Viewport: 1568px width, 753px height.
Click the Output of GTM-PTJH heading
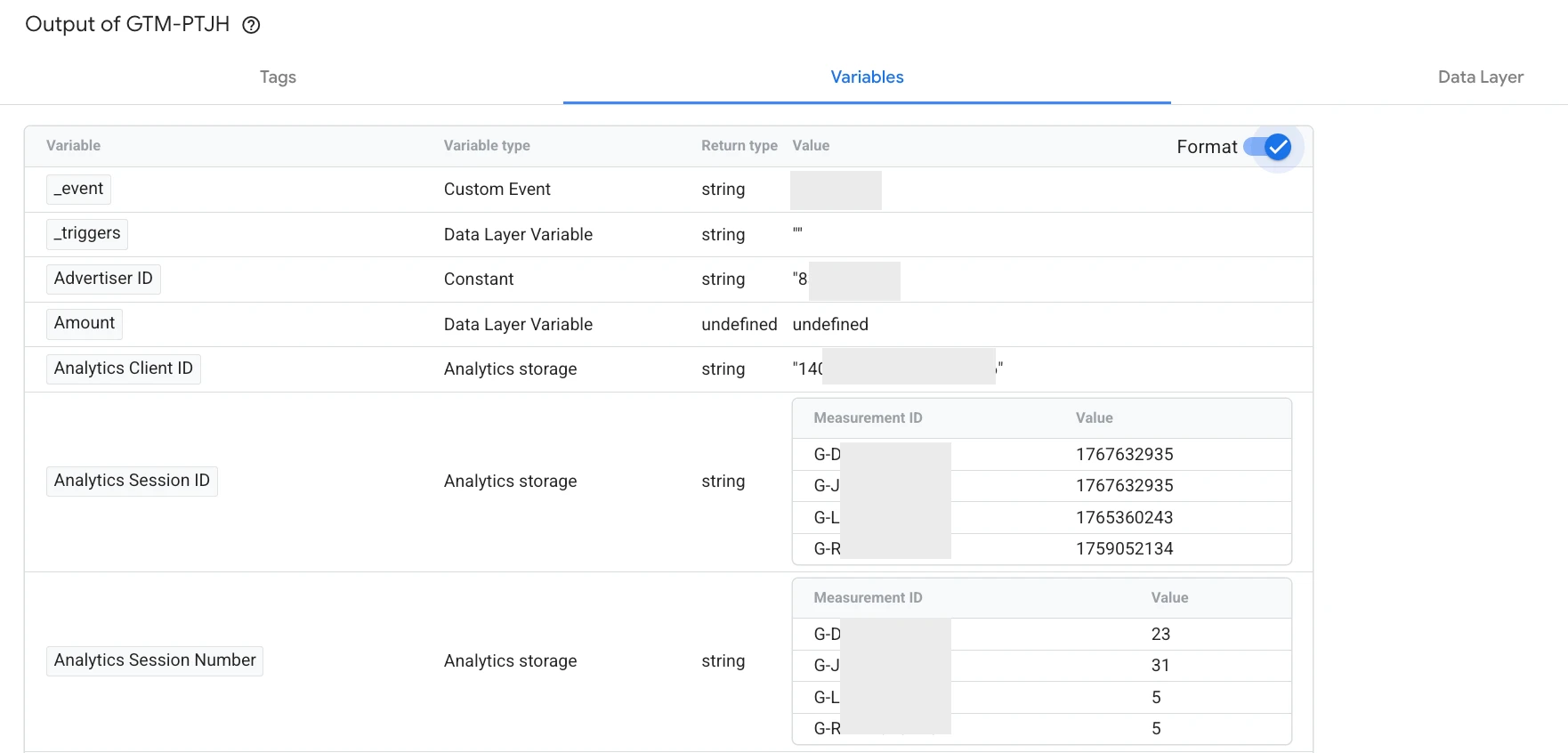tap(127, 24)
